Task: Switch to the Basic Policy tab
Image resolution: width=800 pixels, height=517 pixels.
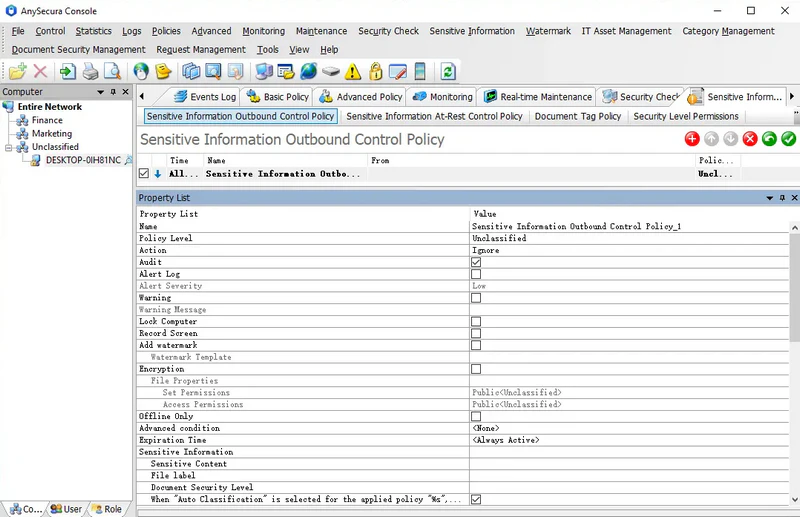Action: click(278, 96)
